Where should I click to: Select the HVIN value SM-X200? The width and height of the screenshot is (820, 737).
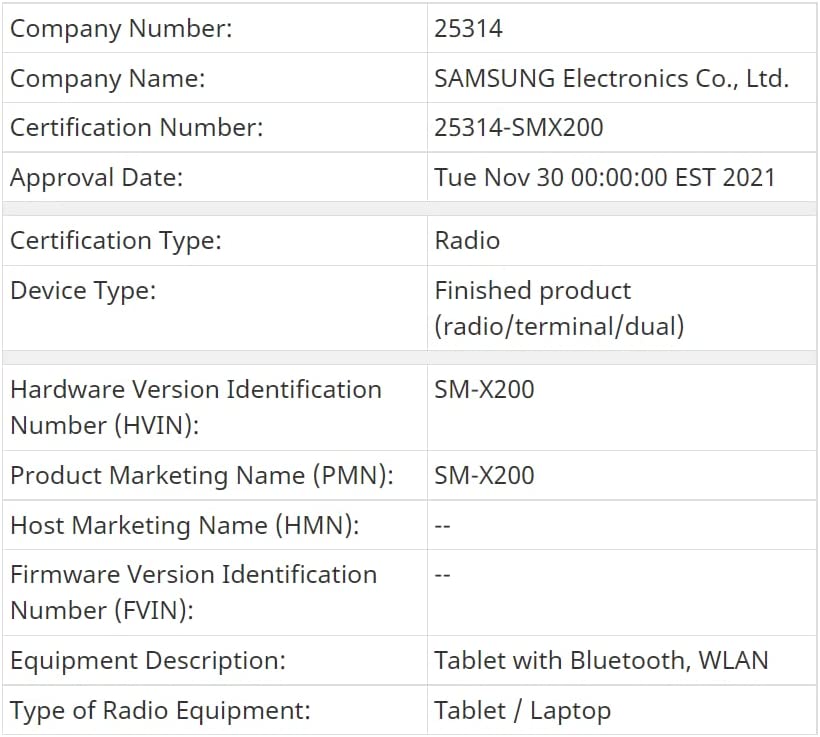(x=484, y=390)
